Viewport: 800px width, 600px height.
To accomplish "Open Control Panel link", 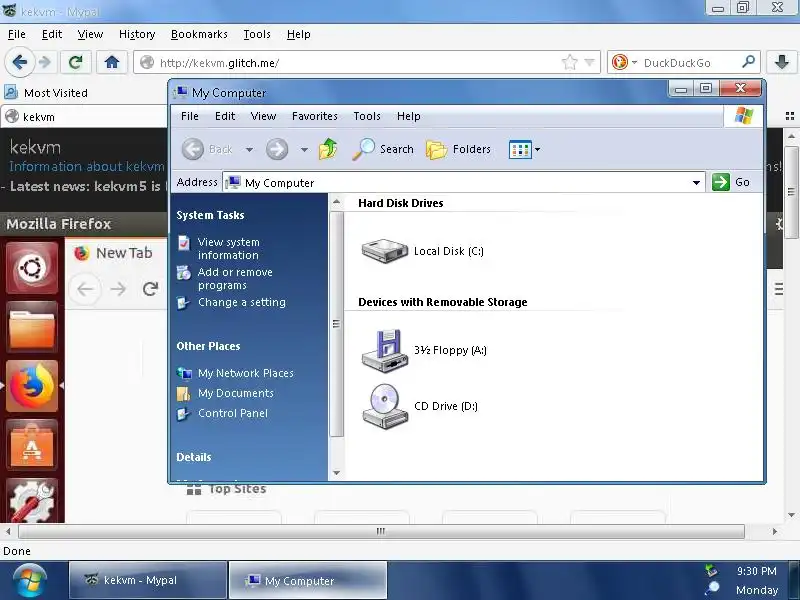I will pos(232,413).
